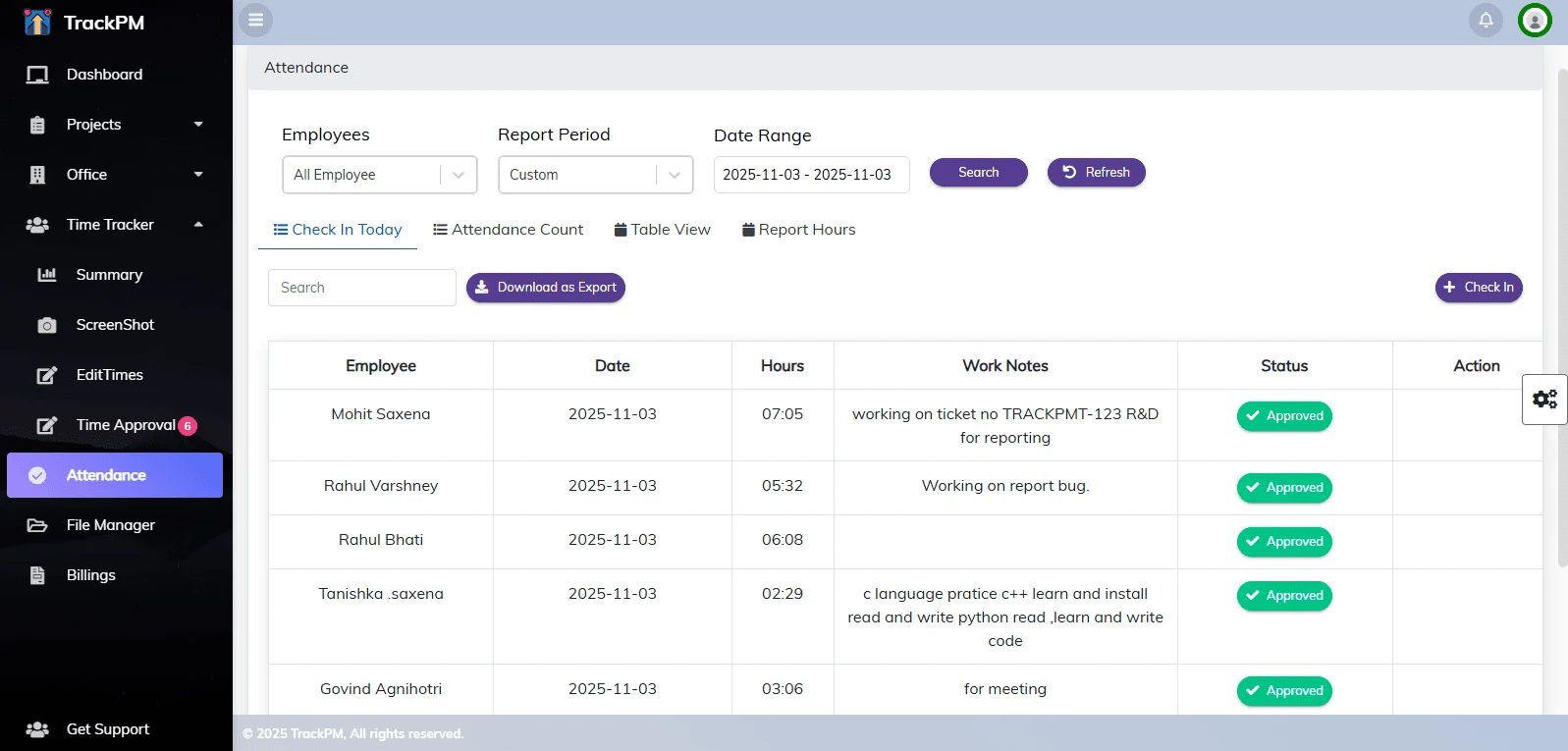Click Approved status for Rahul Bhati
The image size is (1568, 751).
[1284, 542]
